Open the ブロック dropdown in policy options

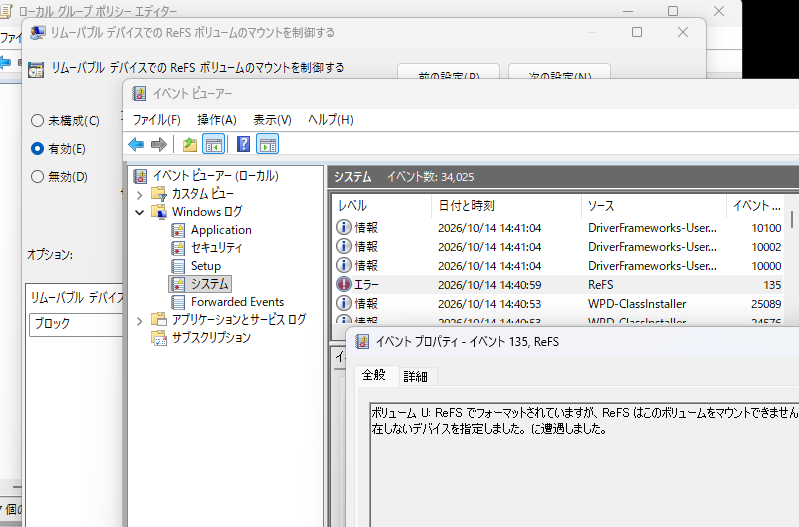76,324
